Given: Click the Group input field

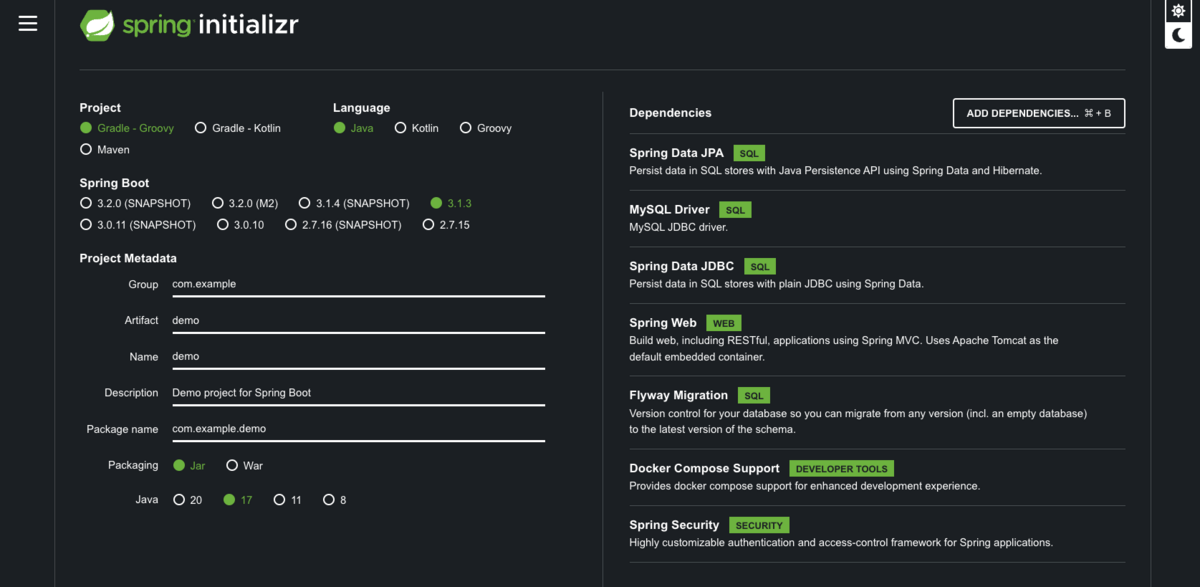Looking at the screenshot, I should click(357, 284).
